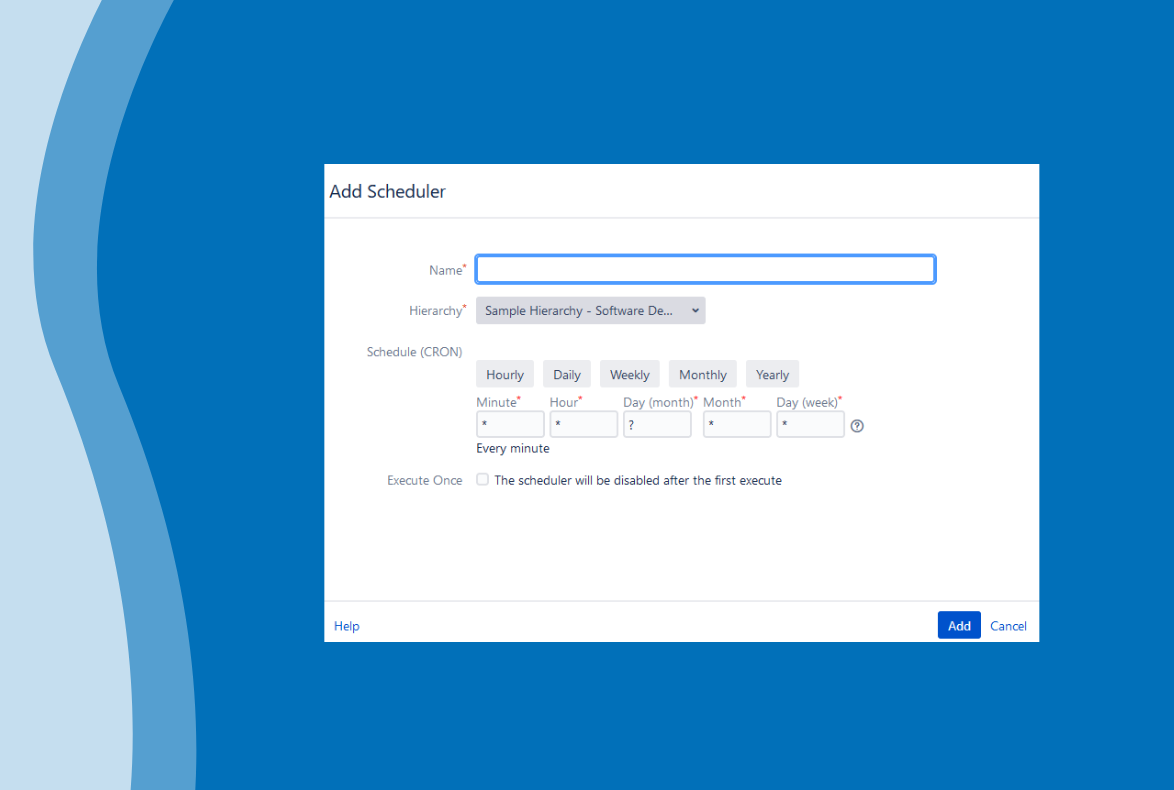1174x790 pixels.
Task: Select the Daily schedule preset
Action: [566, 373]
